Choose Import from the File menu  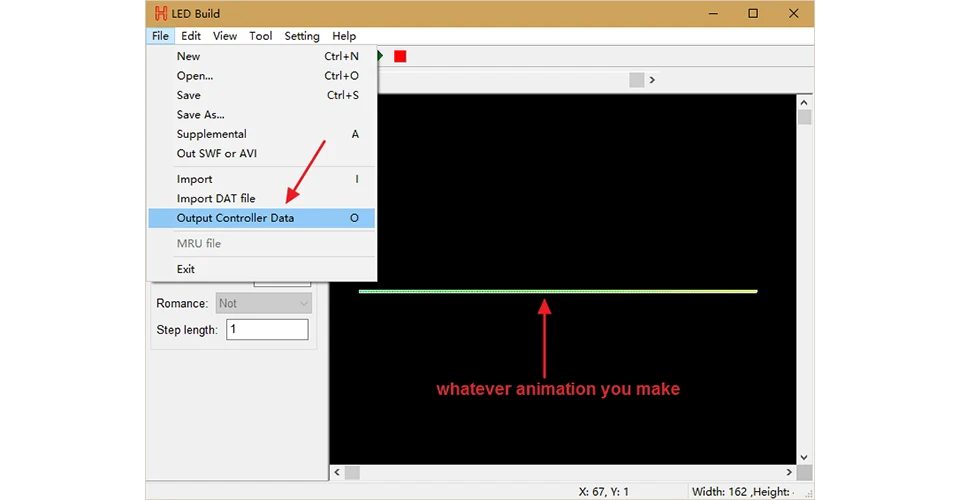(x=262, y=179)
